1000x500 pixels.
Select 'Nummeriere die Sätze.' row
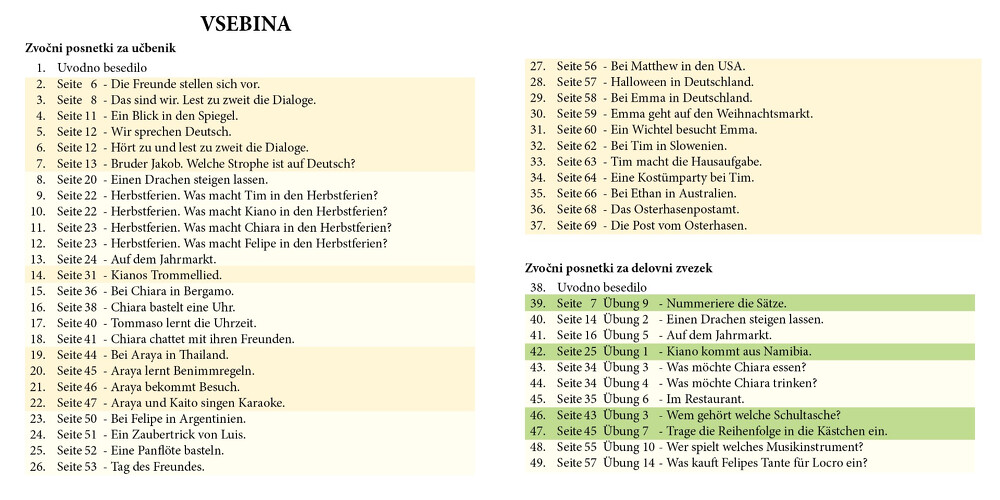coord(750,303)
